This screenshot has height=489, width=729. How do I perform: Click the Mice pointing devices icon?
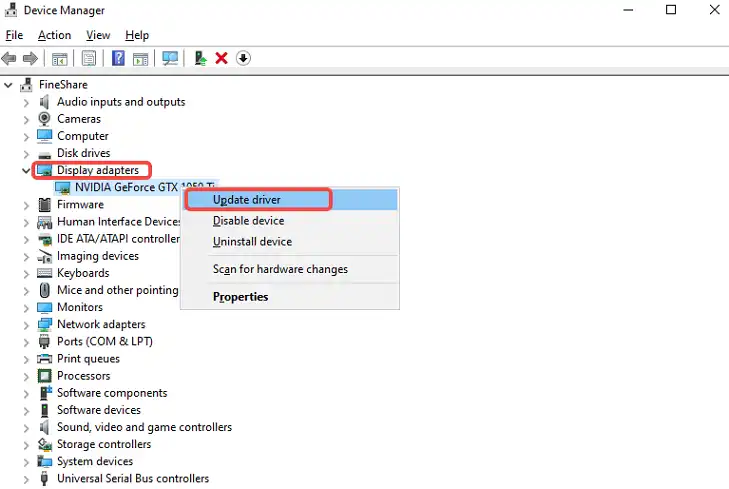45,290
